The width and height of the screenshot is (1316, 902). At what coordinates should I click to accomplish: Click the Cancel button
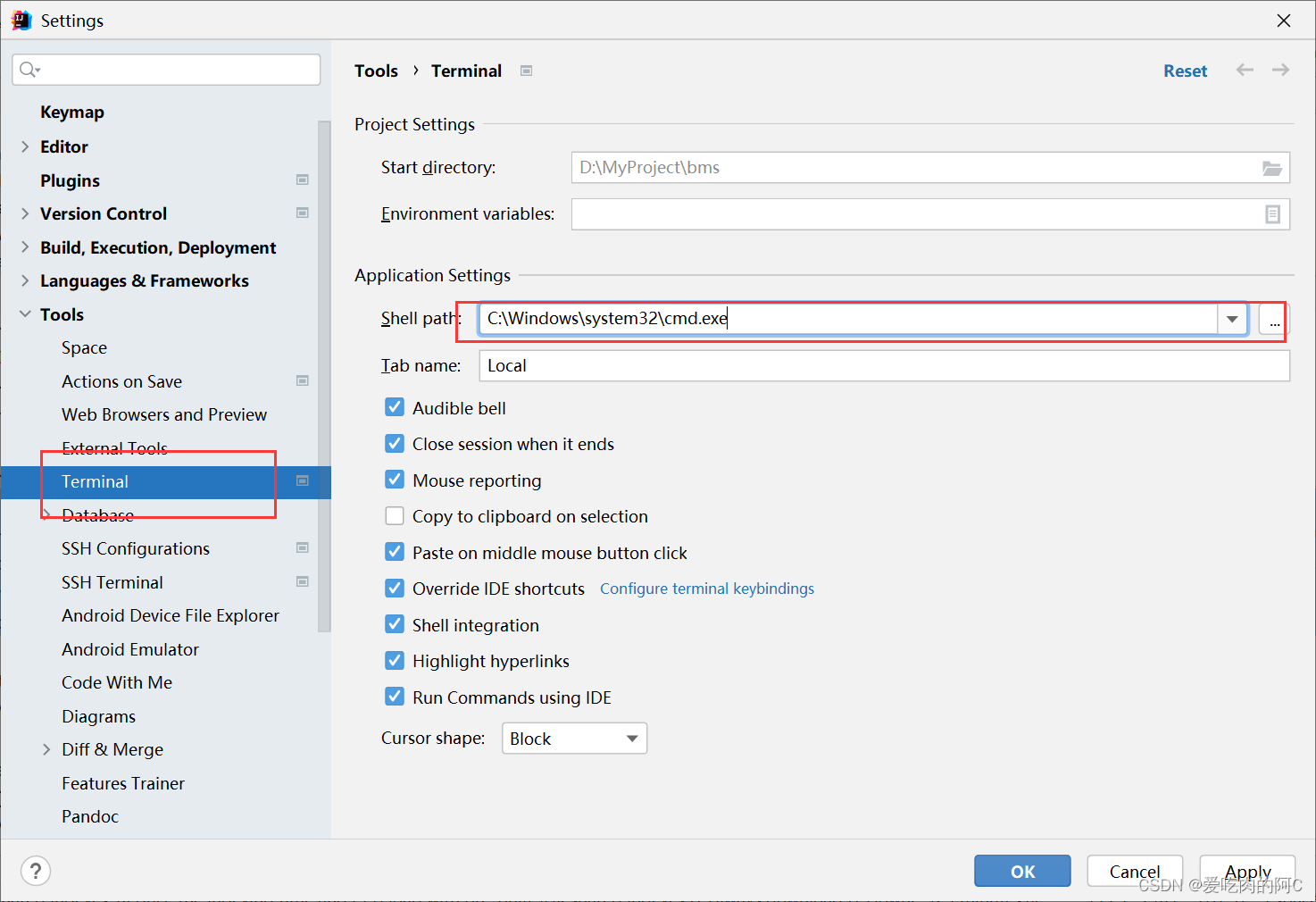click(x=1135, y=871)
